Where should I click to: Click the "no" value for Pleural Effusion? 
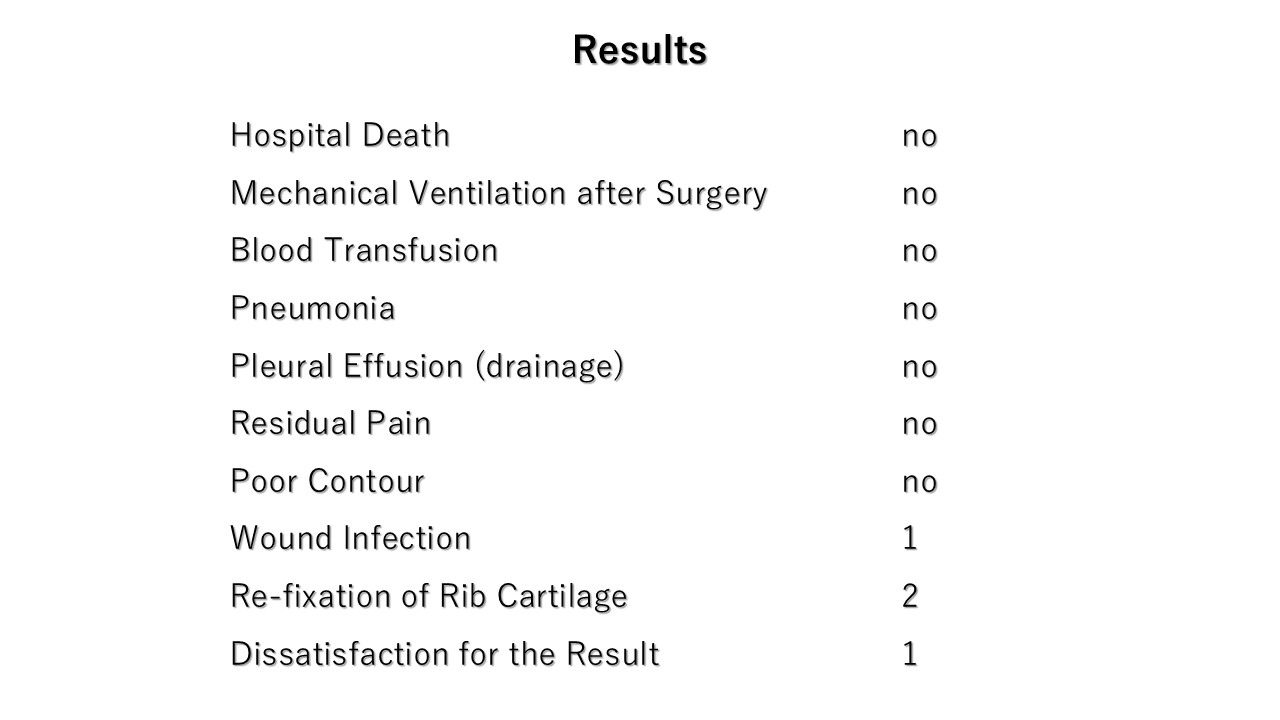tap(919, 367)
